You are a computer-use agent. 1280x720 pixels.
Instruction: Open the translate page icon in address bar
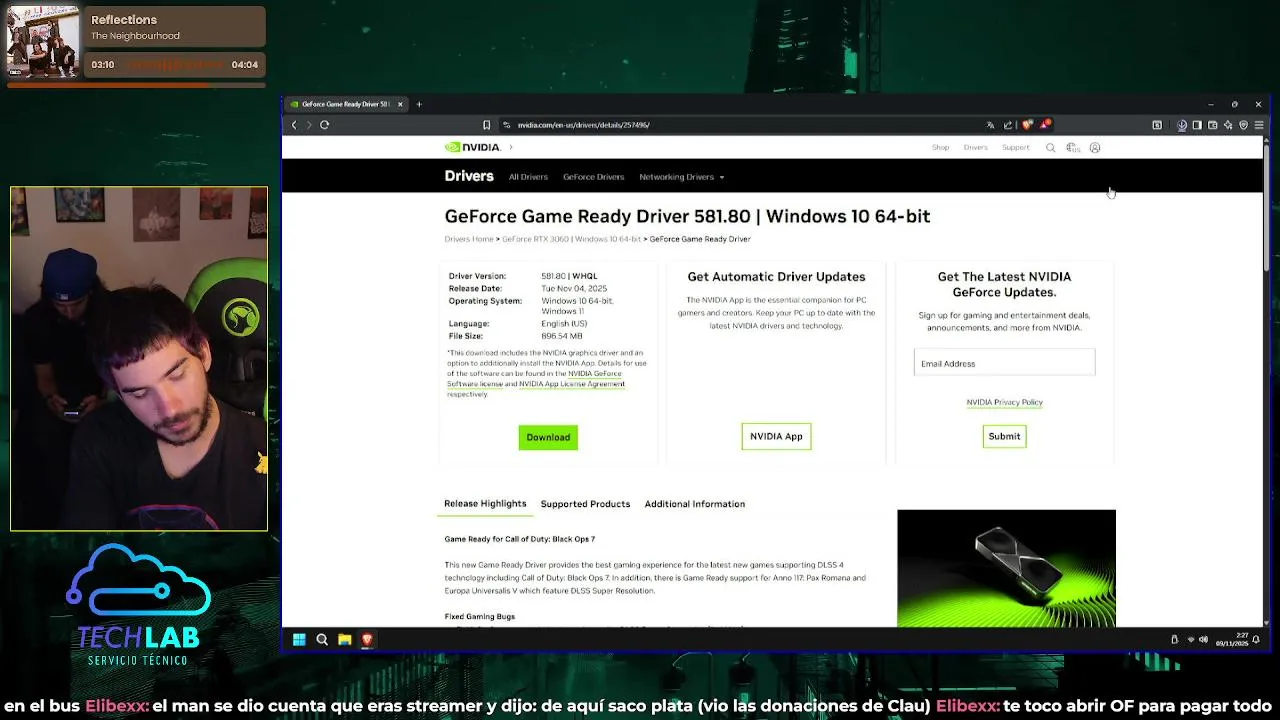[x=991, y=125]
